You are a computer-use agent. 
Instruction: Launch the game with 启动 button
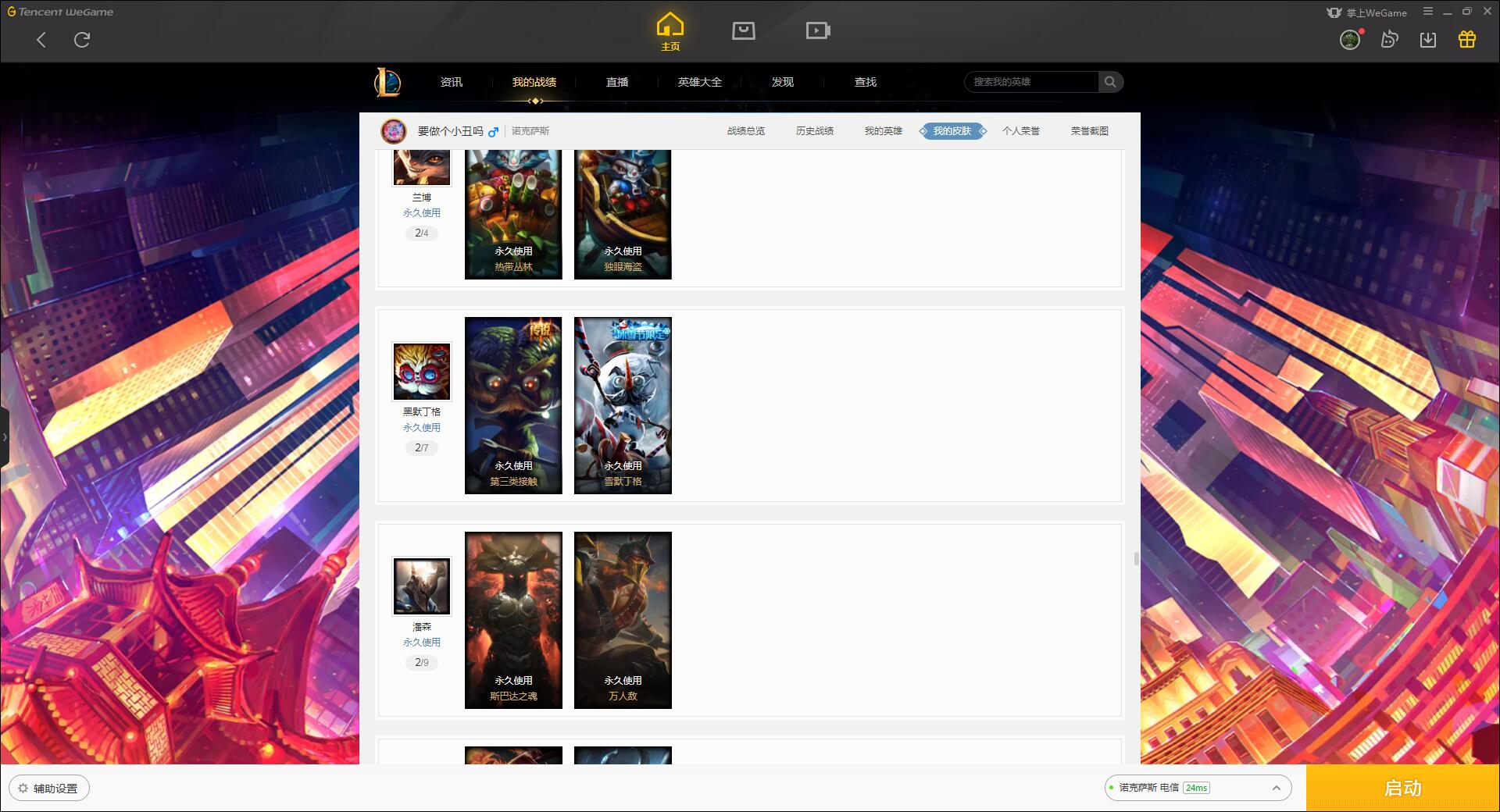point(1402,788)
